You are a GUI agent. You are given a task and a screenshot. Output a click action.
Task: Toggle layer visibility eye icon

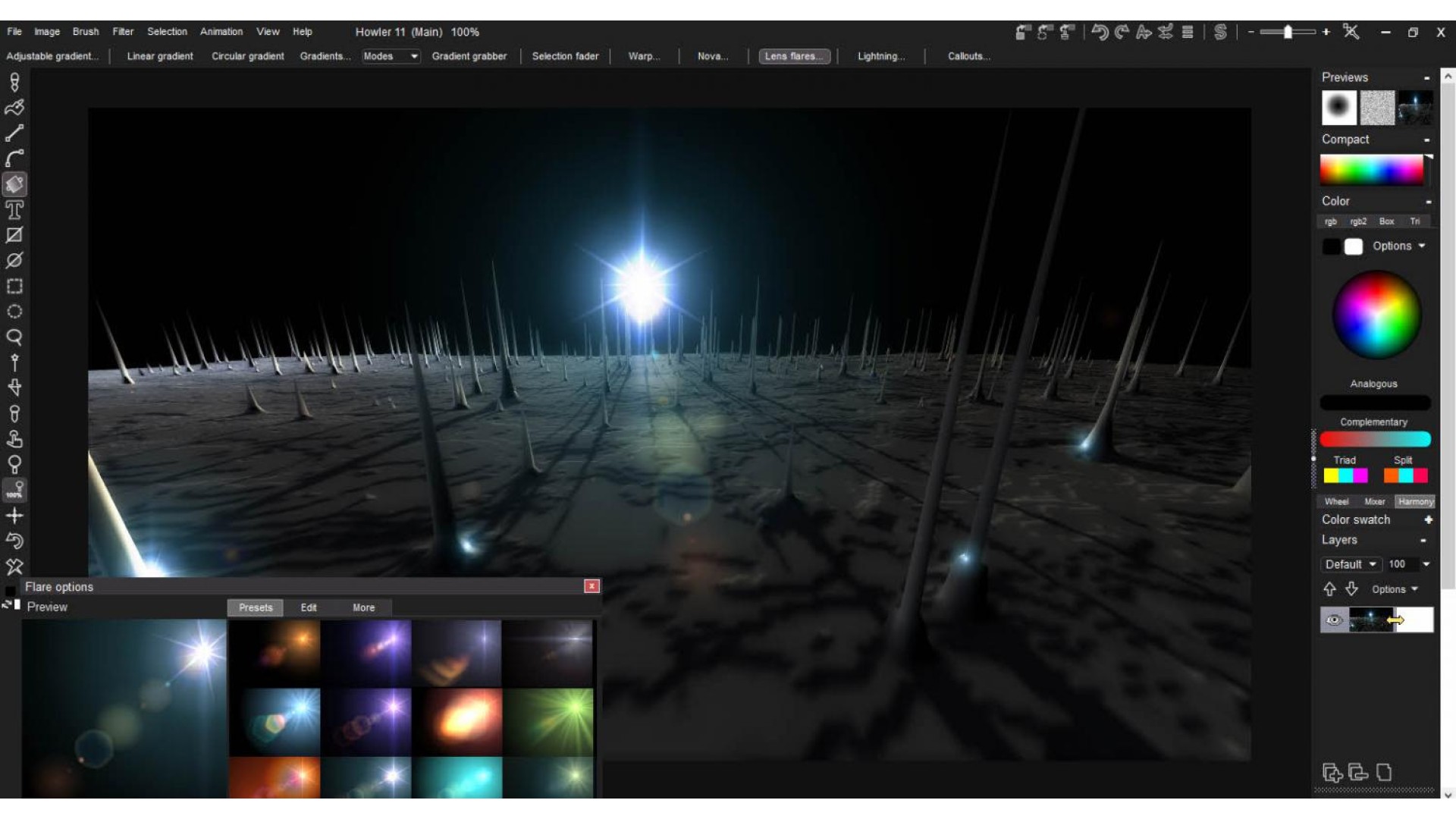(1333, 620)
